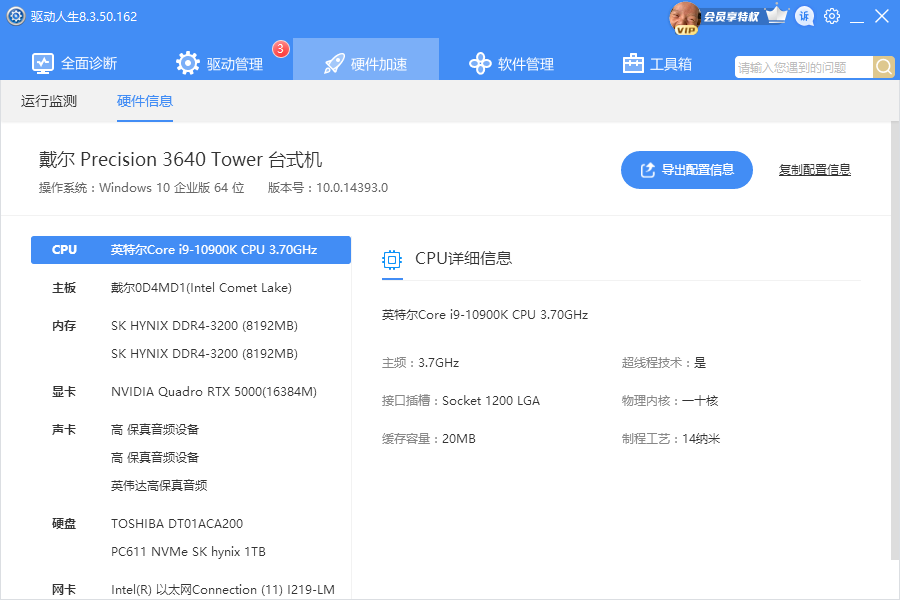
Task: Click the 导出配置信息 button
Action: [686, 170]
